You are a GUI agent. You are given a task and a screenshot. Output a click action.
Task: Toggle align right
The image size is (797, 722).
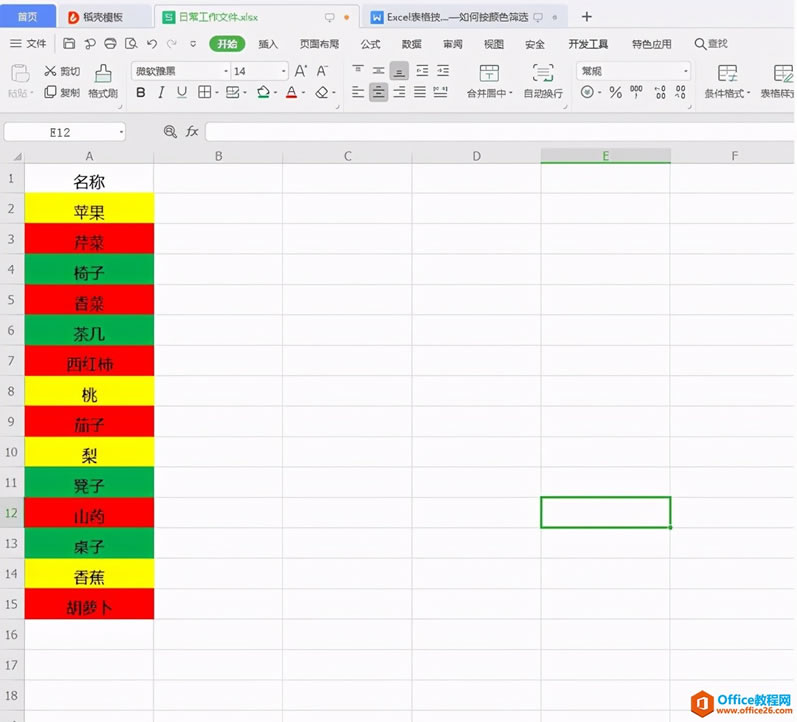click(399, 92)
